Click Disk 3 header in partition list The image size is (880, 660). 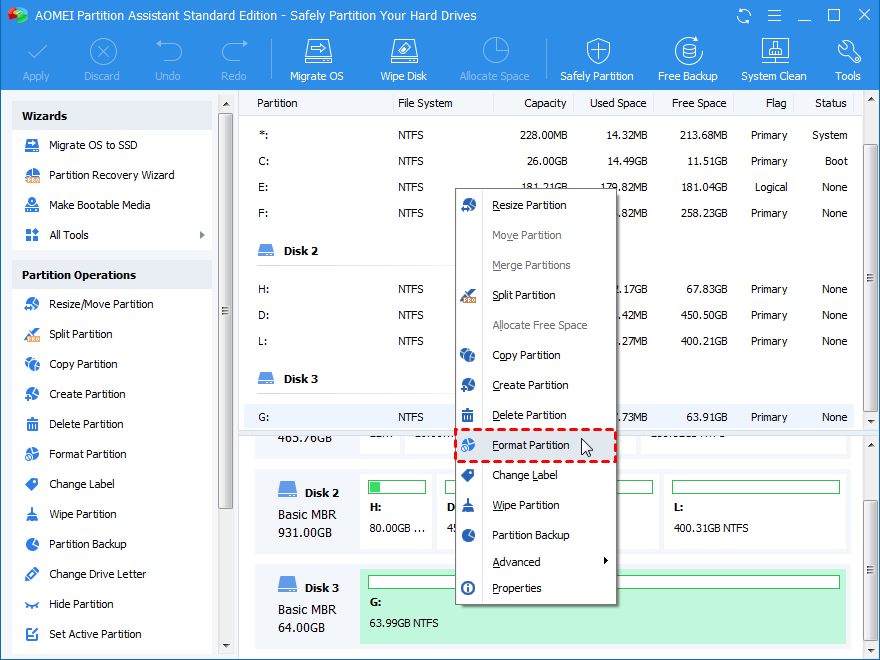(x=288, y=379)
